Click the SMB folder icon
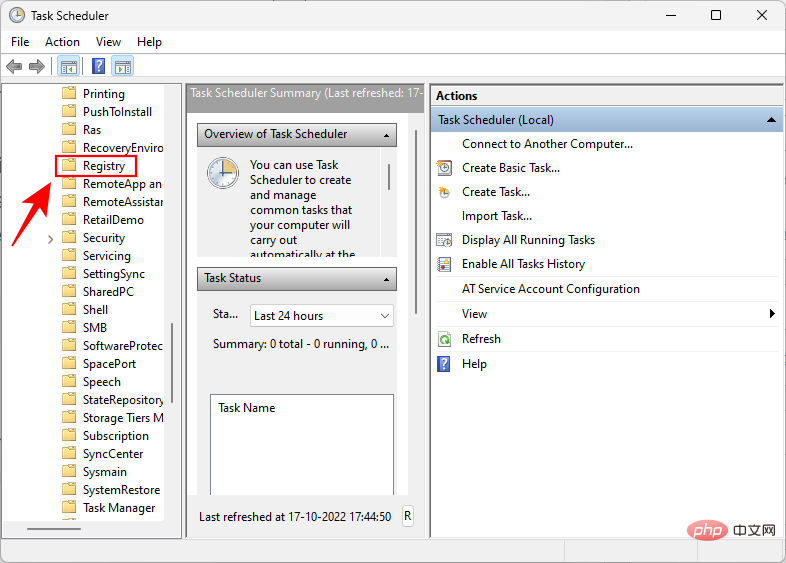The image size is (786, 563). click(x=69, y=327)
